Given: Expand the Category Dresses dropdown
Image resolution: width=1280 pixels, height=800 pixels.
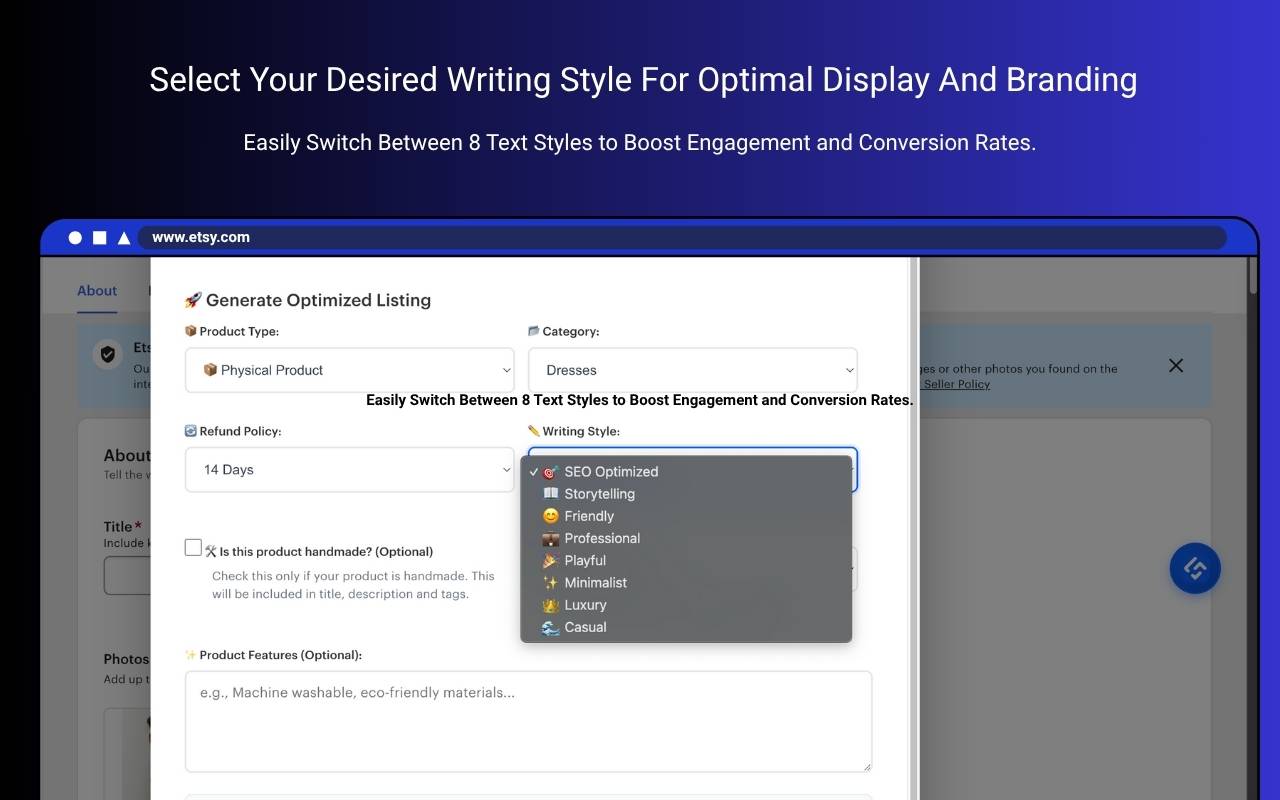Looking at the screenshot, I should click(693, 370).
